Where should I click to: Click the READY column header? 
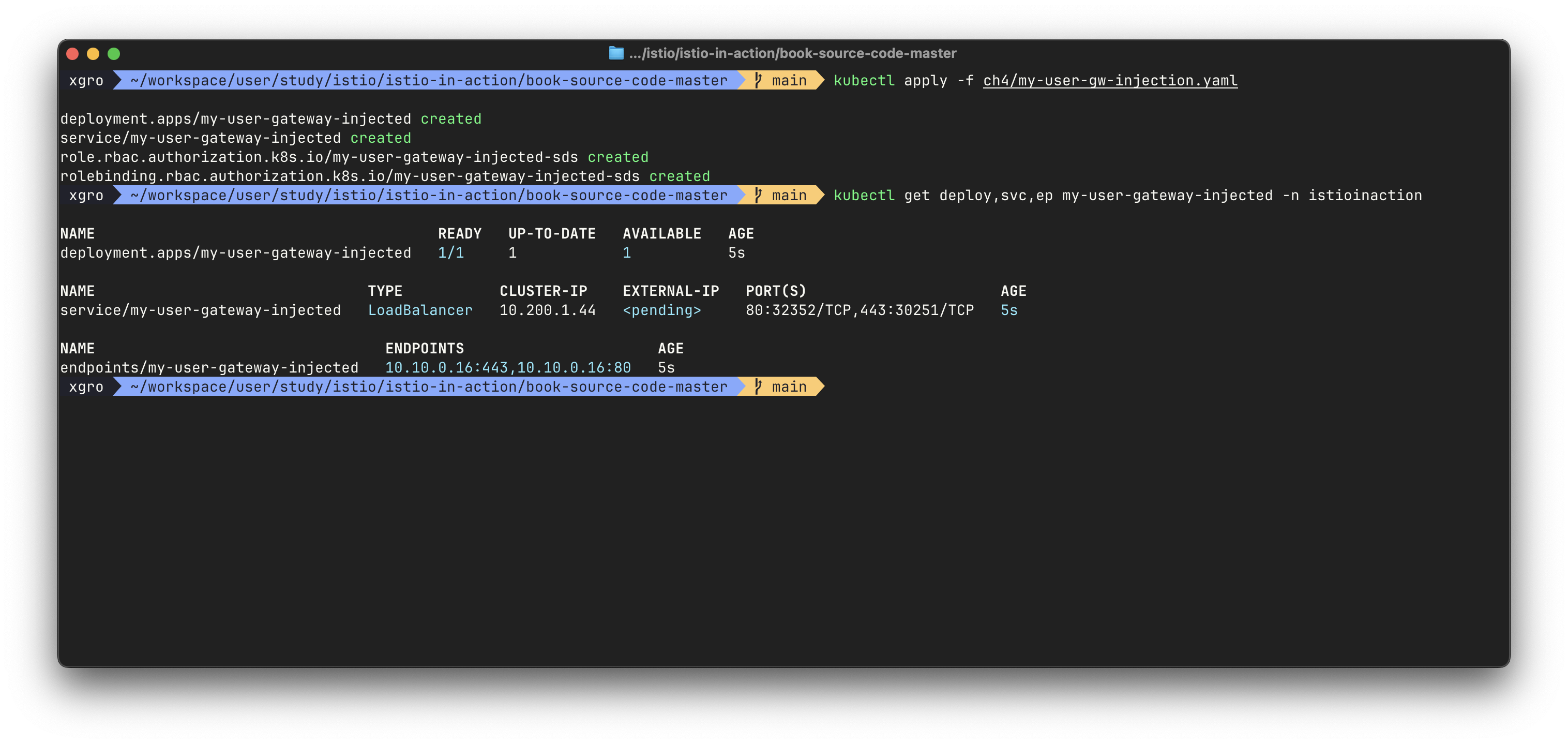[x=460, y=234]
